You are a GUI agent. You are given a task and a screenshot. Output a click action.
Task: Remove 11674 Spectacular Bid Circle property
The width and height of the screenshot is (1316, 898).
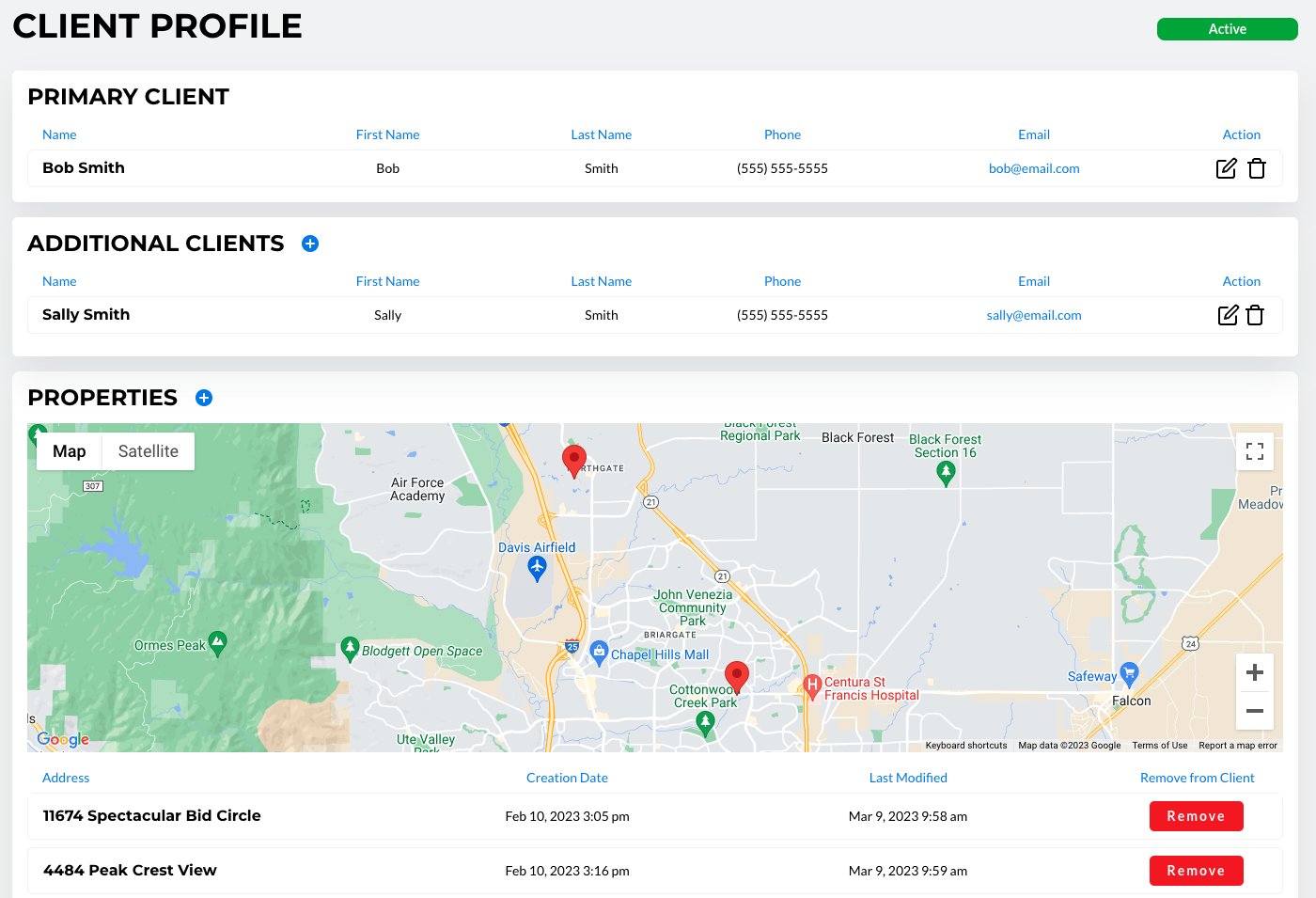[1196, 816]
